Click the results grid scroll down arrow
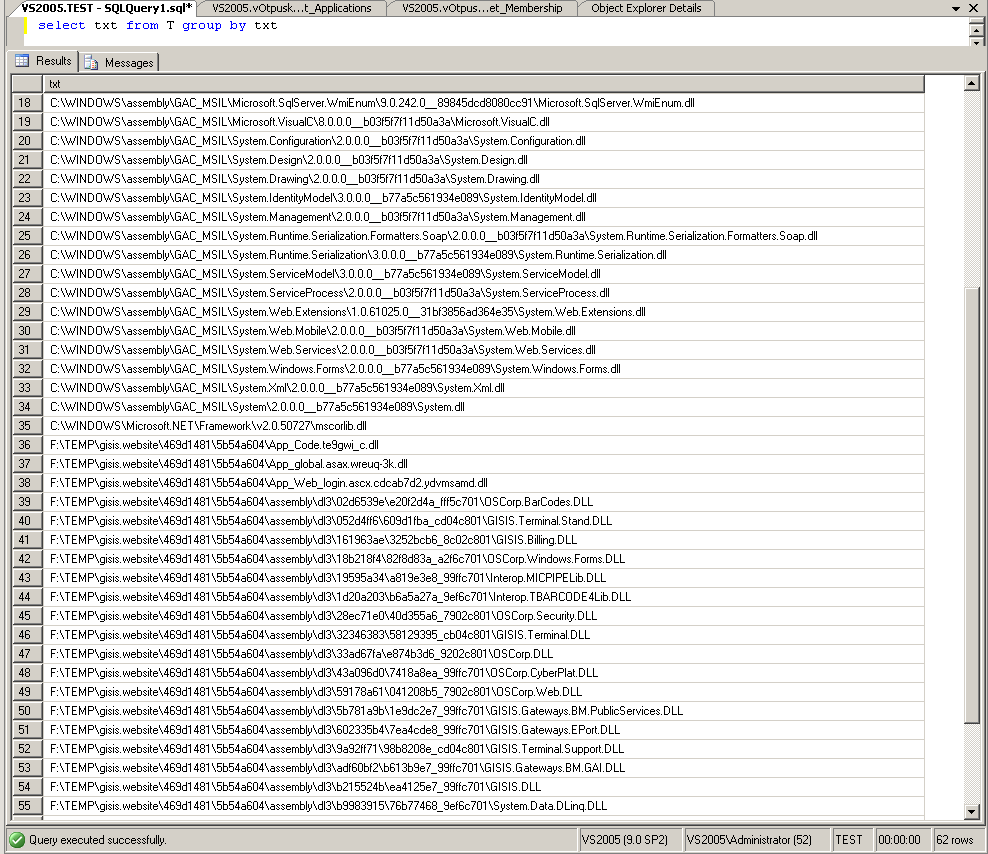The image size is (988, 854). click(971, 812)
